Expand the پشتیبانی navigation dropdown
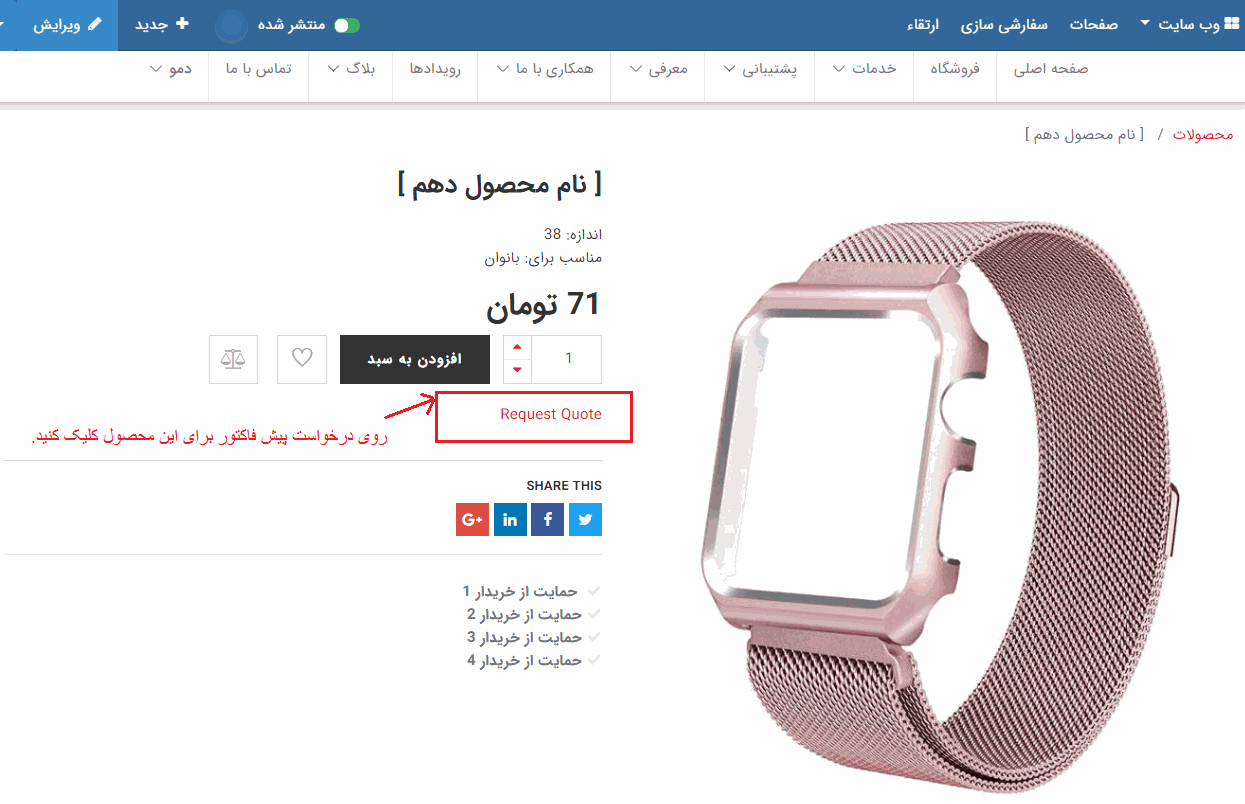This screenshot has width=1245, height=804. point(759,69)
